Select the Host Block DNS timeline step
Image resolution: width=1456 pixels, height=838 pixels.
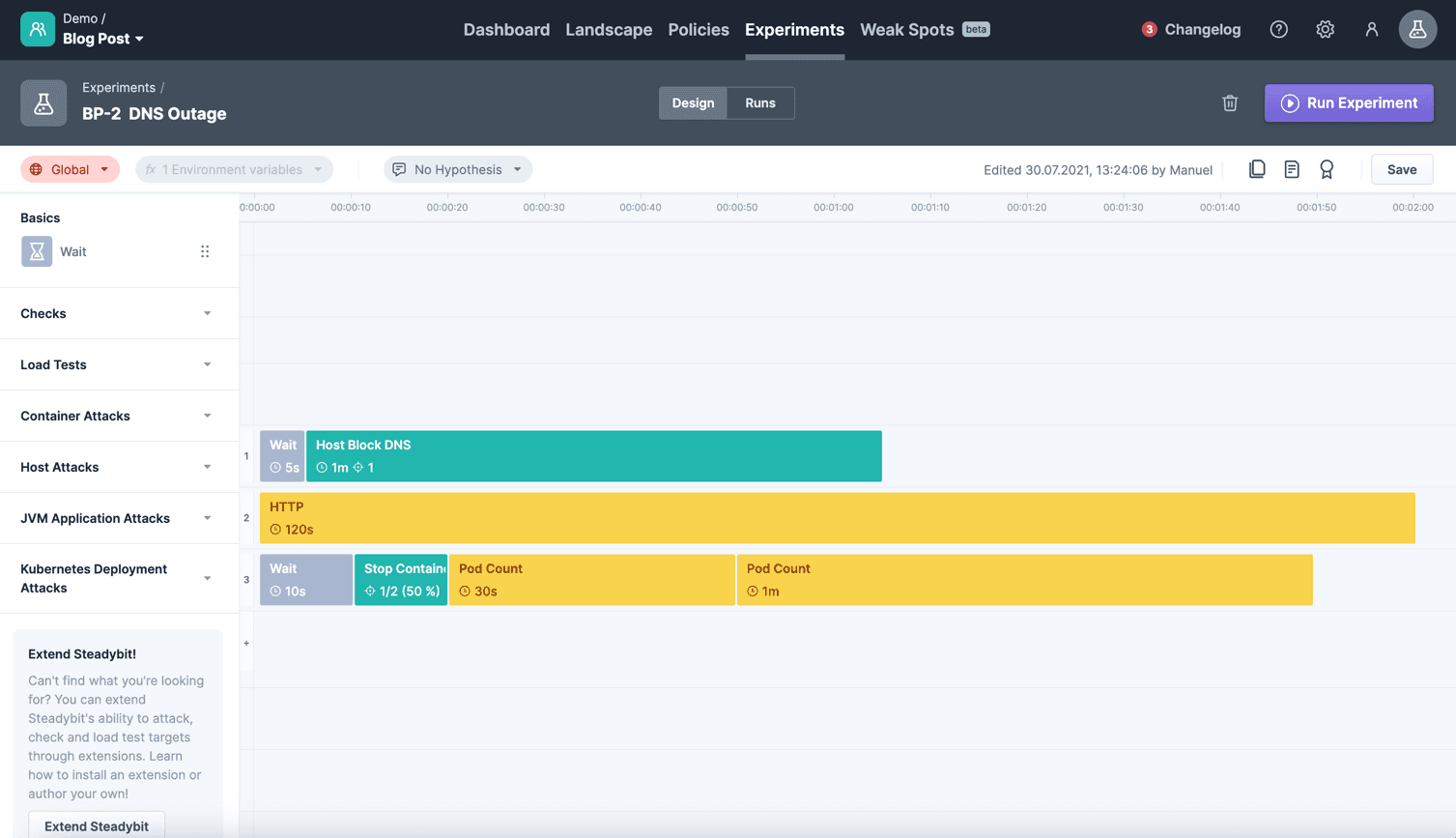pyautogui.click(x=593, y=456)
